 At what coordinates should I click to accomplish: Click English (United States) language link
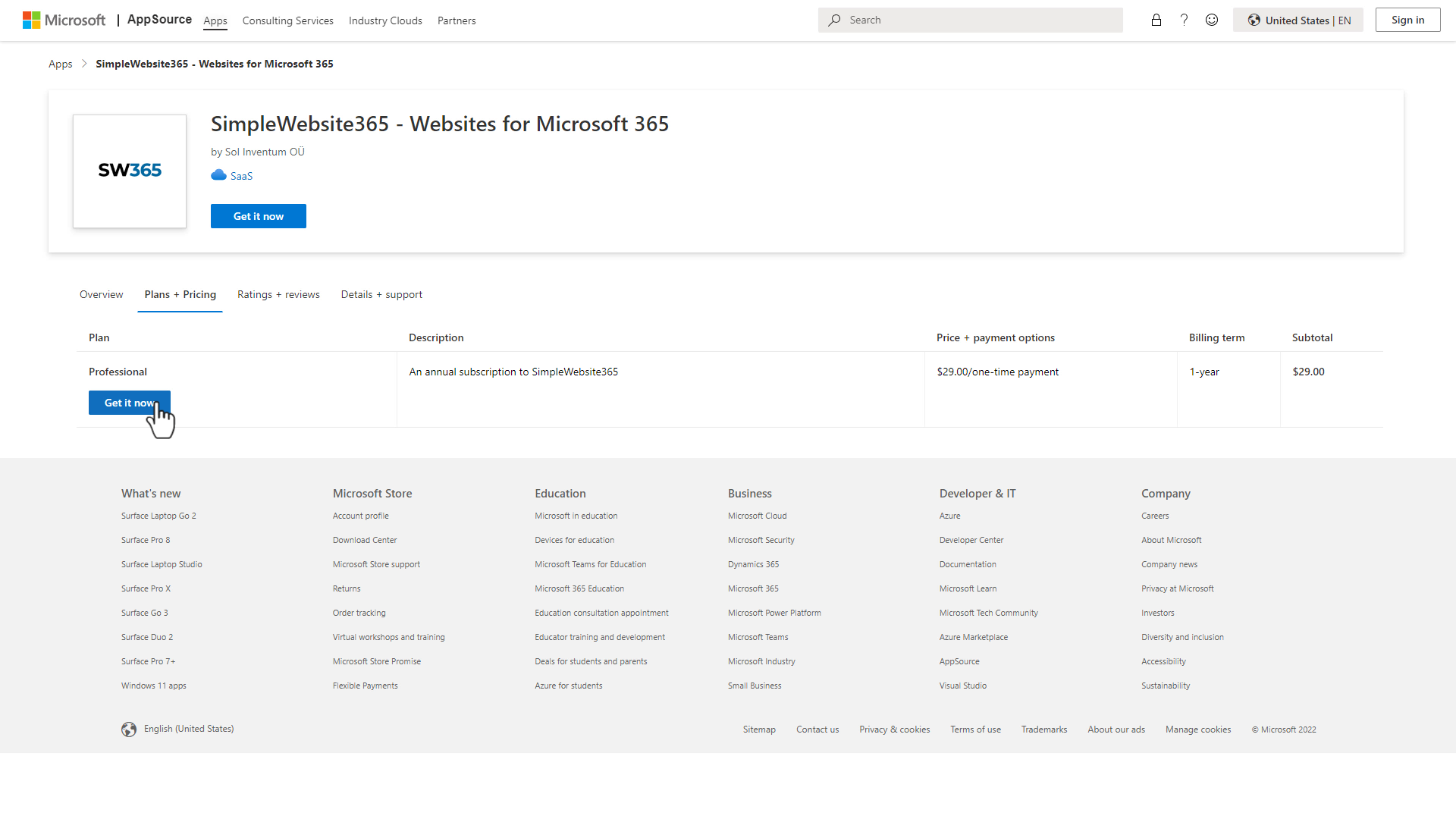pos(189,729)
